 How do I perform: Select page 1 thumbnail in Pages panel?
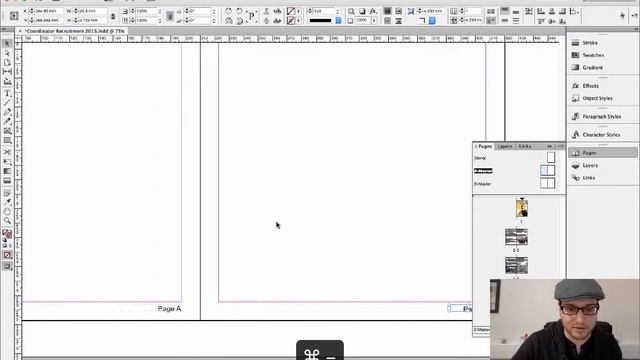tap(522, 209)
